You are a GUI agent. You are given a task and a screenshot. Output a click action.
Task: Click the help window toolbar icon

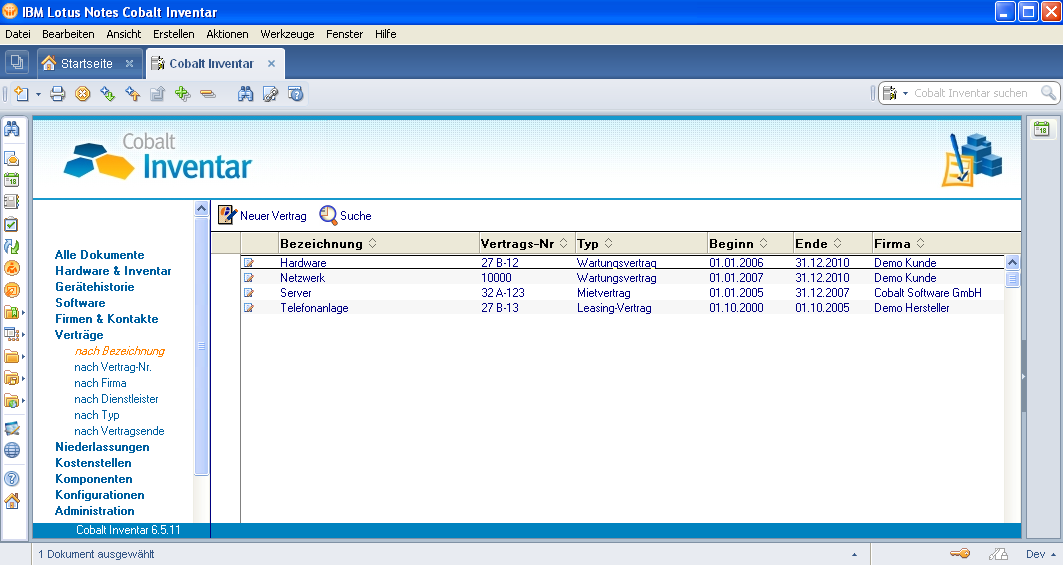[x=296, y=94]
